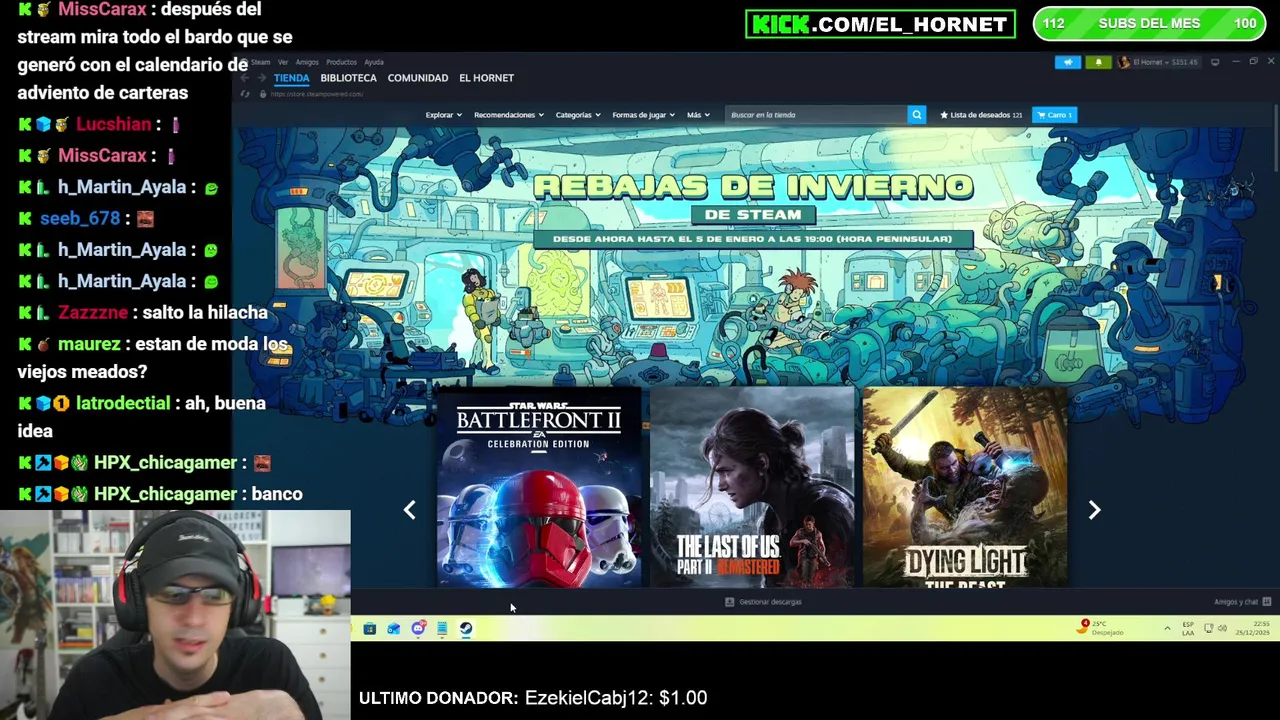Open the Carro shopping cart button
This screenshot has height=720, width=1280.
pos(1054,115)
